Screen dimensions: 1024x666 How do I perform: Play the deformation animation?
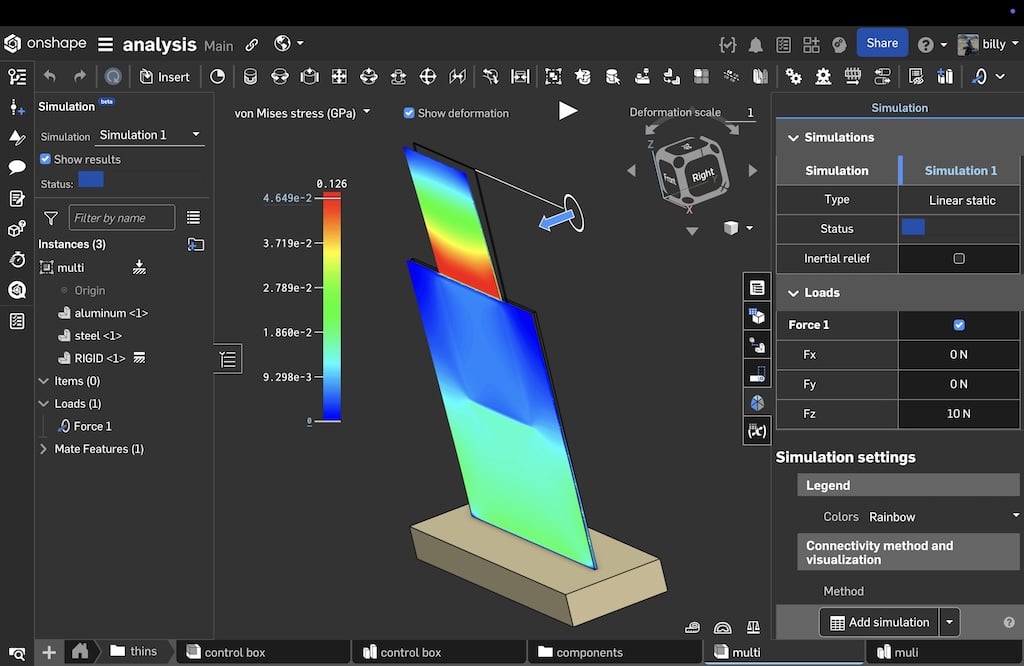point(568,111)
